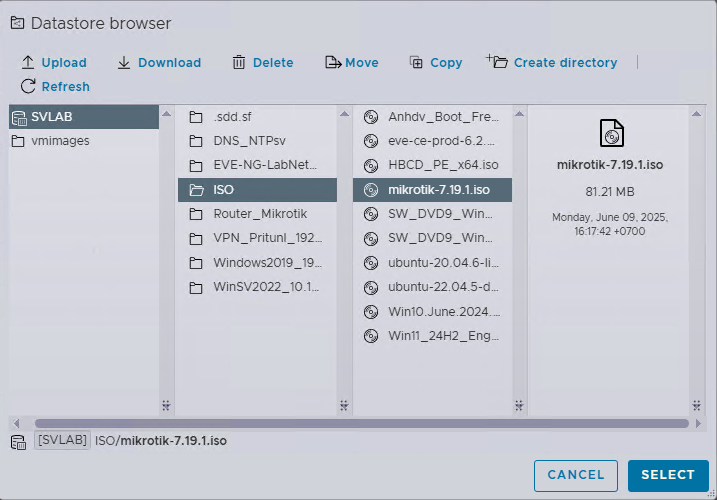Image resolution: width=717 pixels, height=500 pixels.
Task: Select the HBCD_PE_x64.iso file
Action: 442,165
